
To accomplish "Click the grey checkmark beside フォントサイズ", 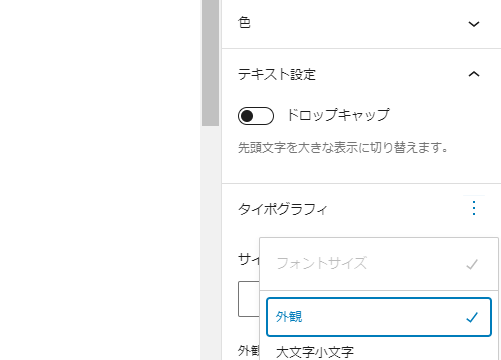I will [472, 264].
